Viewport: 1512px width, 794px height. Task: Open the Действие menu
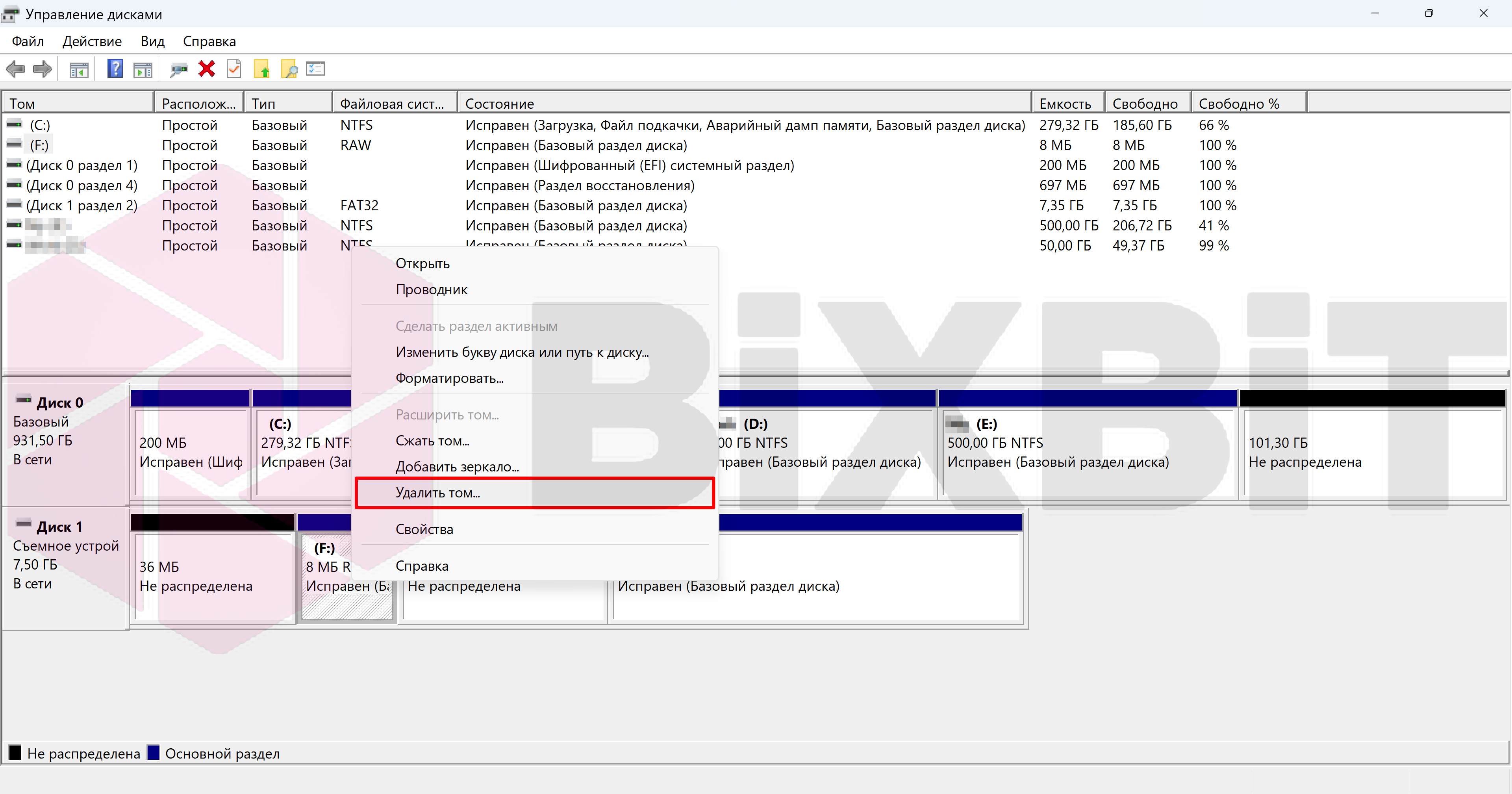point(92,41)
